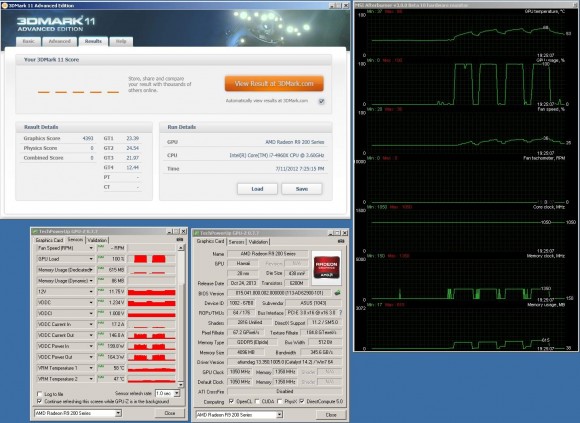The width and height of the screenshot is (580, 423).
Task: Select the Results tab in 3DMark 11
Action: (93, 41)
